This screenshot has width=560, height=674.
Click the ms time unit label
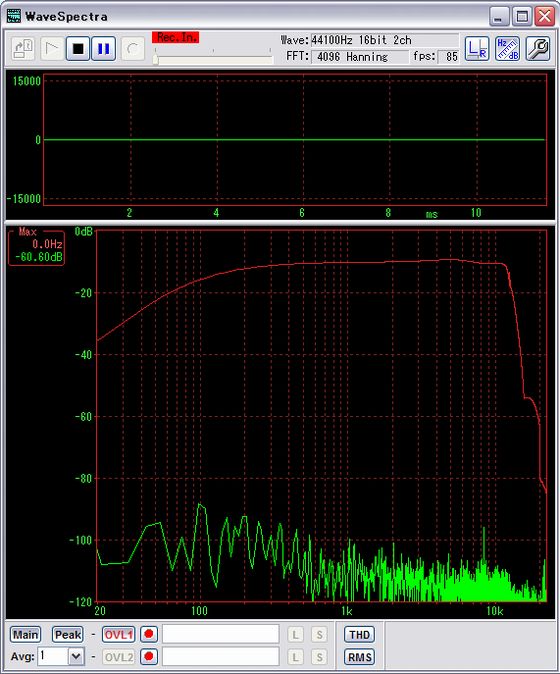(431, 214)
